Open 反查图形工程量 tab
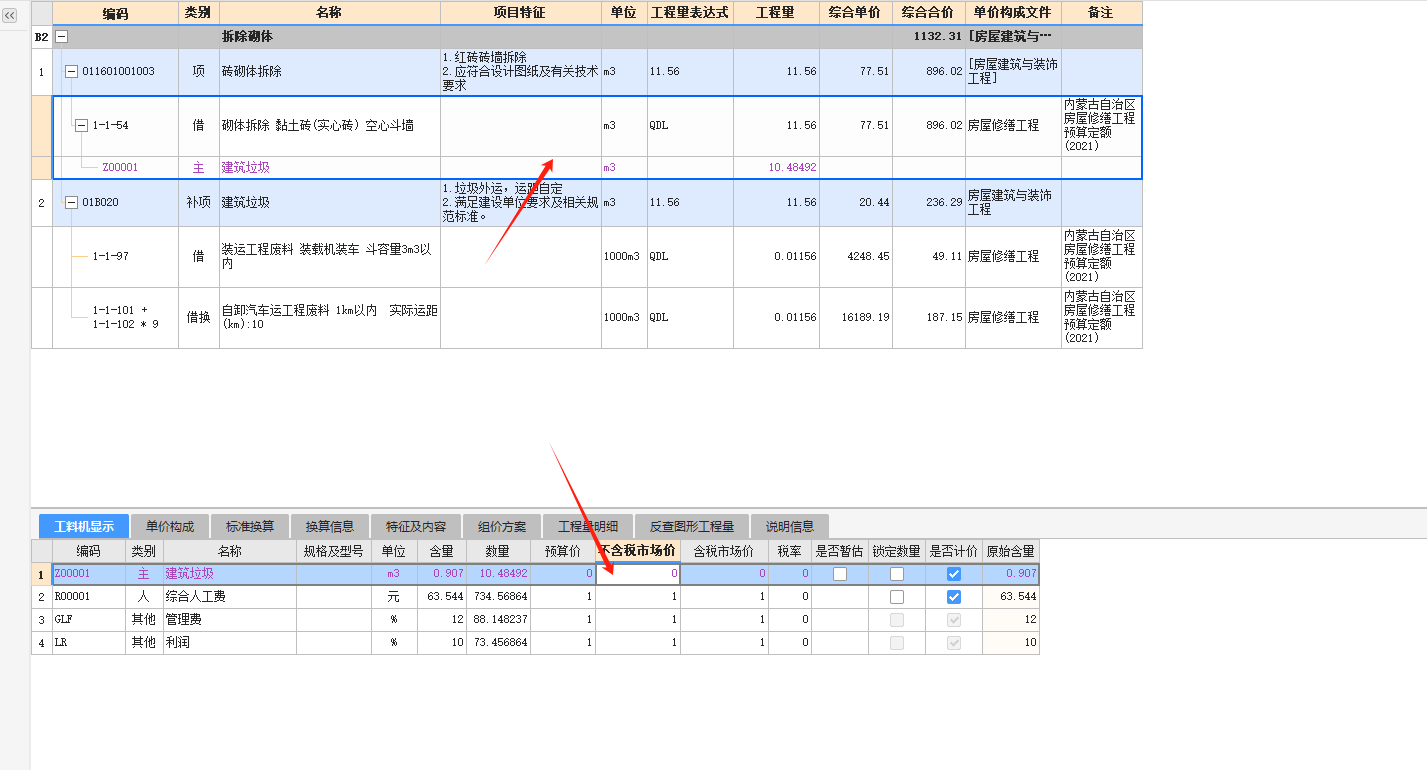The width and height of the screenshot is (1427, 770). click(x=692, y=526)
